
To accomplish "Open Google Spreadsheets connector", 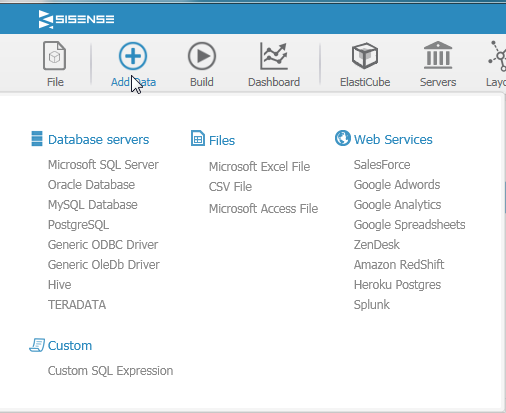I will [x=409, y=225].
